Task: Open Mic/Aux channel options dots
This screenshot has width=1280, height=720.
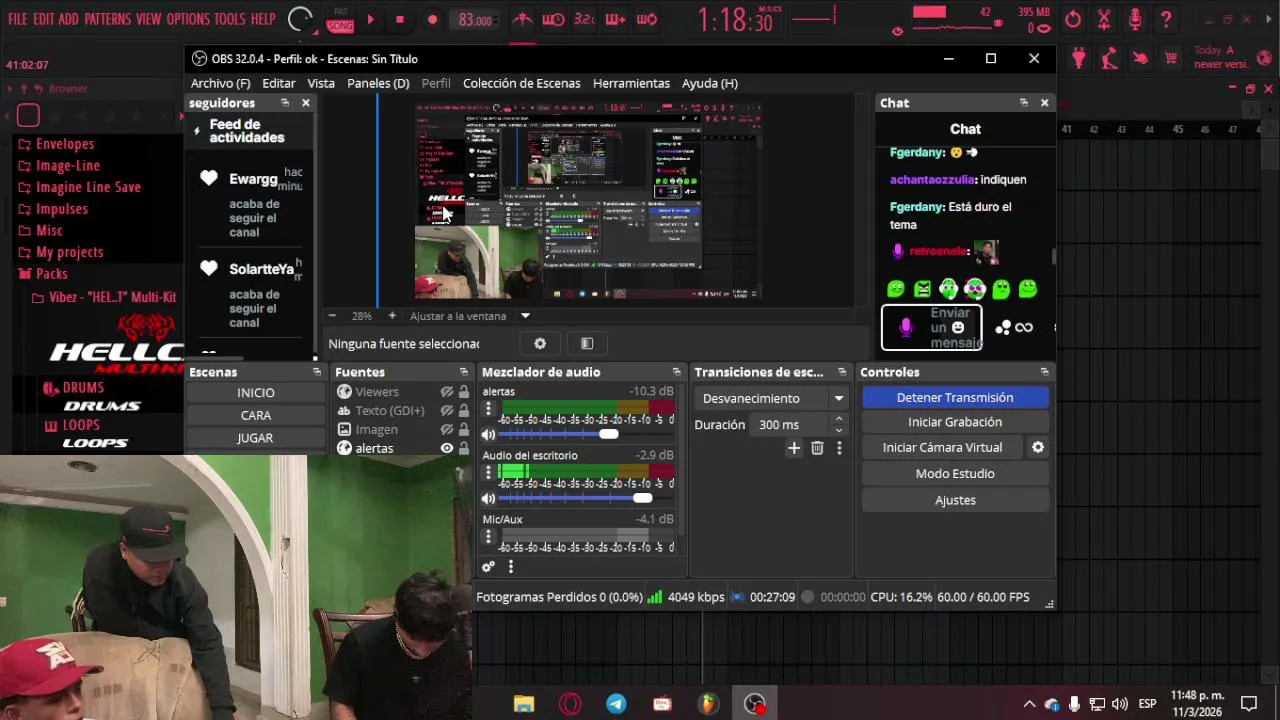Action: [x=488, y=537]
